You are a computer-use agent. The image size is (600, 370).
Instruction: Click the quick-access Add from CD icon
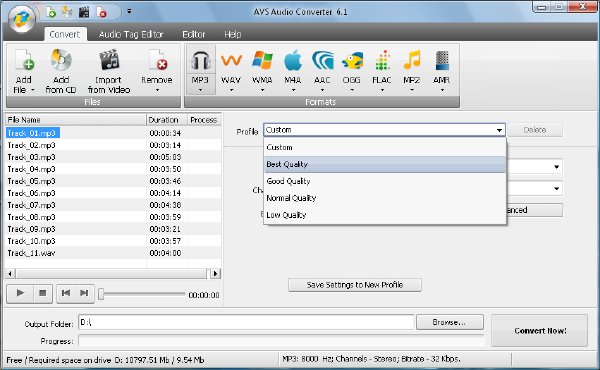[67, 12]
